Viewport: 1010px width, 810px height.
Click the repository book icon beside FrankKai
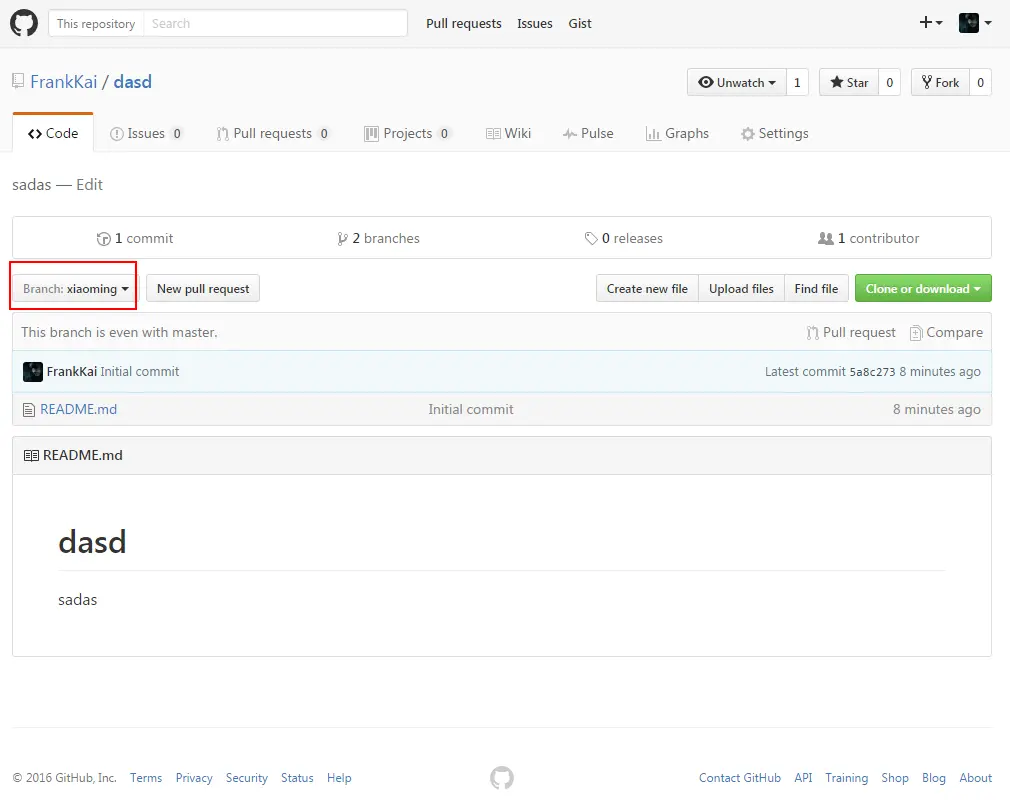[18, 82]
